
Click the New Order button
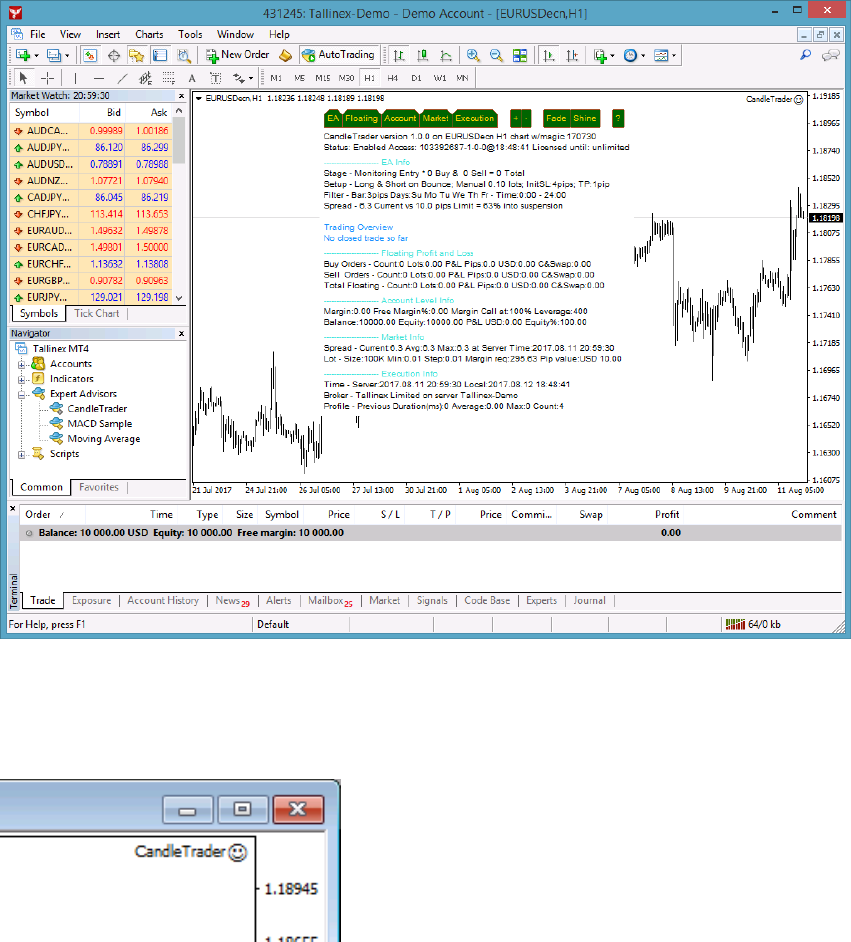tap(238, 55)
